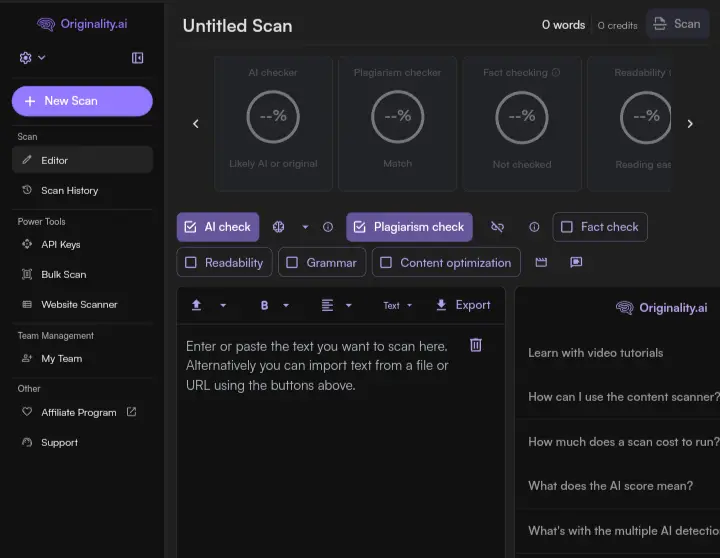720x558 pixels.
Task: Open the video feedback chat icon
Action: [576, 262]
